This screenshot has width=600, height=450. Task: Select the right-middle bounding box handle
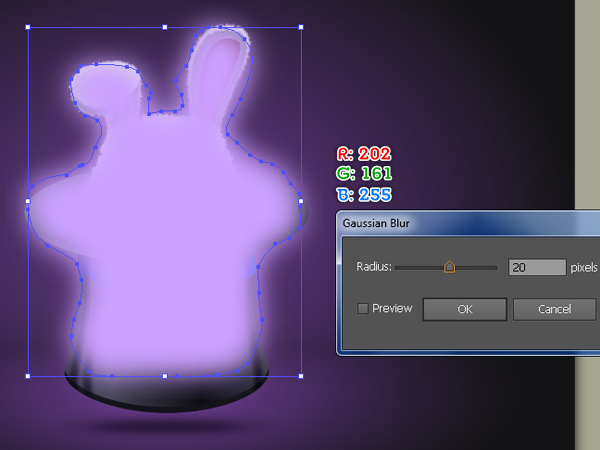tap(301, 201)
